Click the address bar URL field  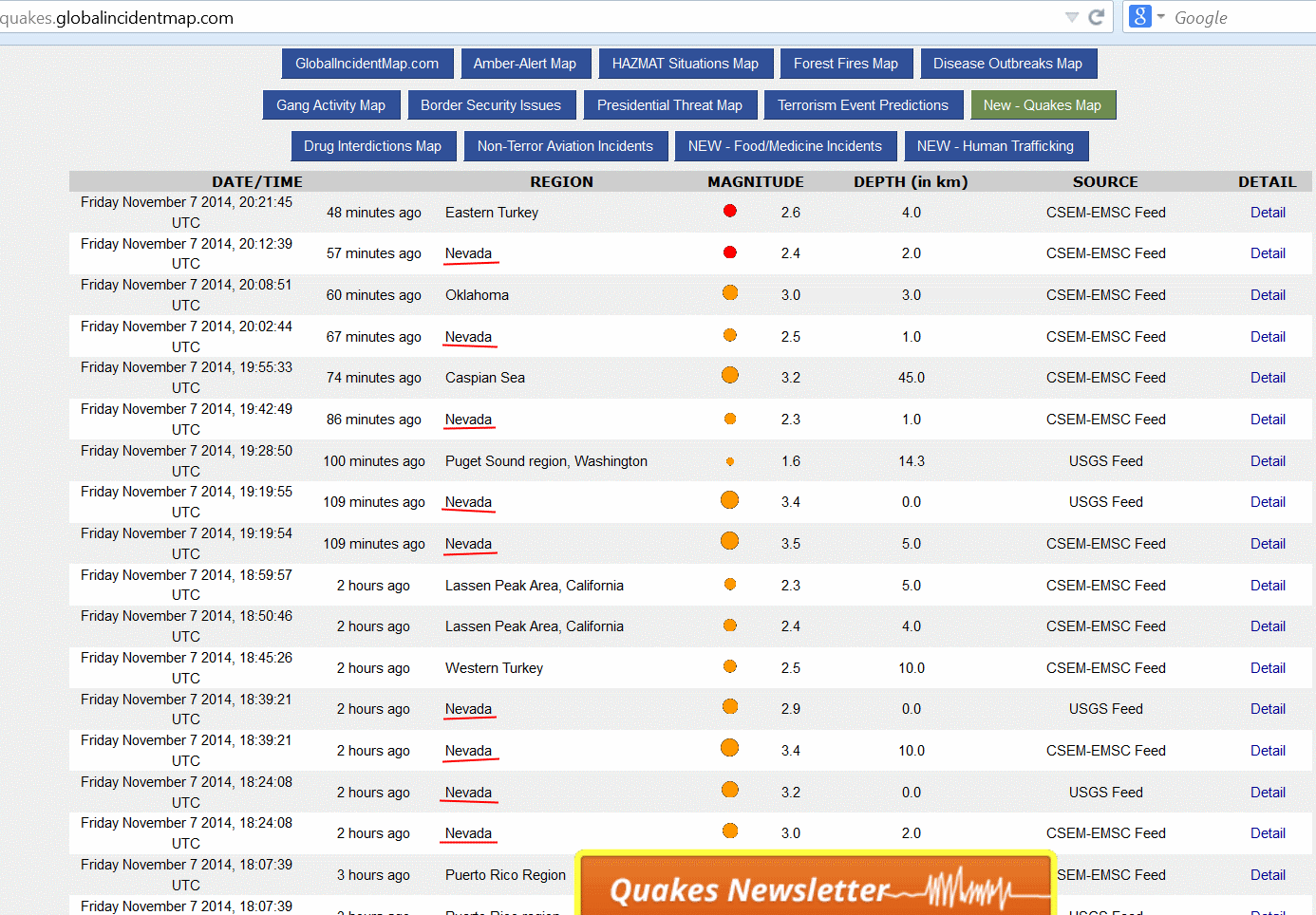[532, 17]
